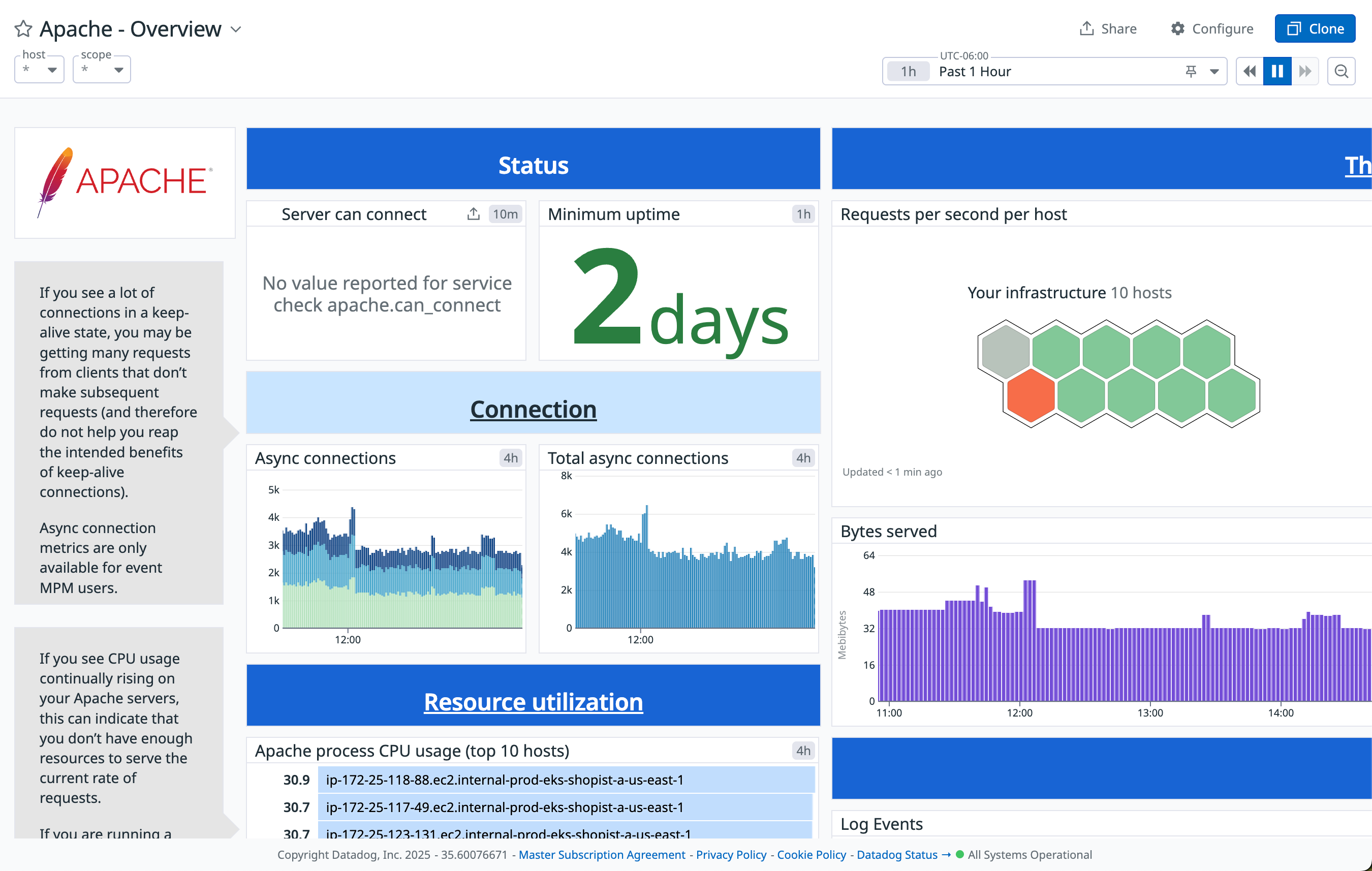This screenshot has width=1372, height=871.
Task: Step back in time with rewind arrows
Action: (x=1249, y=71)
